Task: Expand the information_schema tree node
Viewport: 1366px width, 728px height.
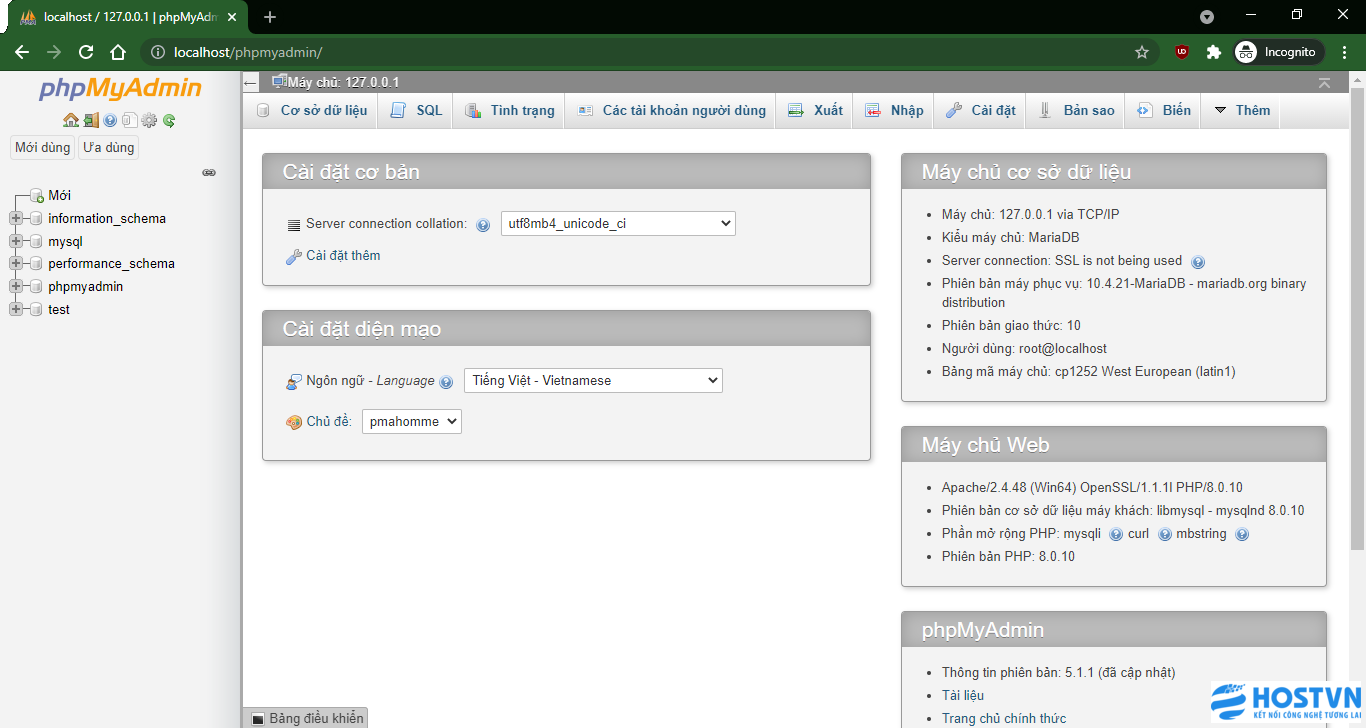Action: tap(15, 219)
